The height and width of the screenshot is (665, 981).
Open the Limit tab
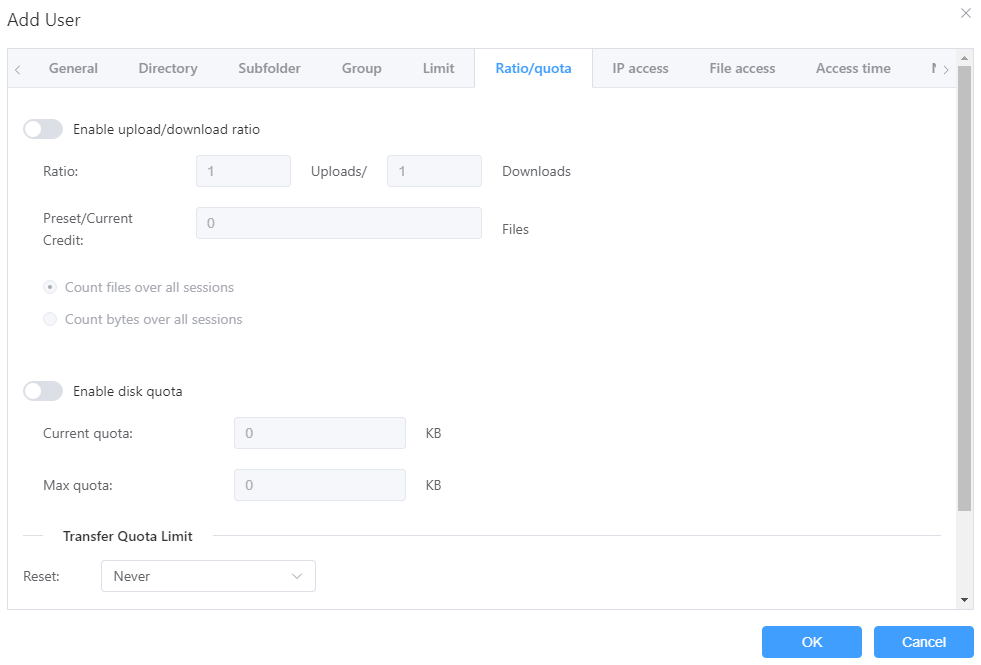click(x=438, y=68)
